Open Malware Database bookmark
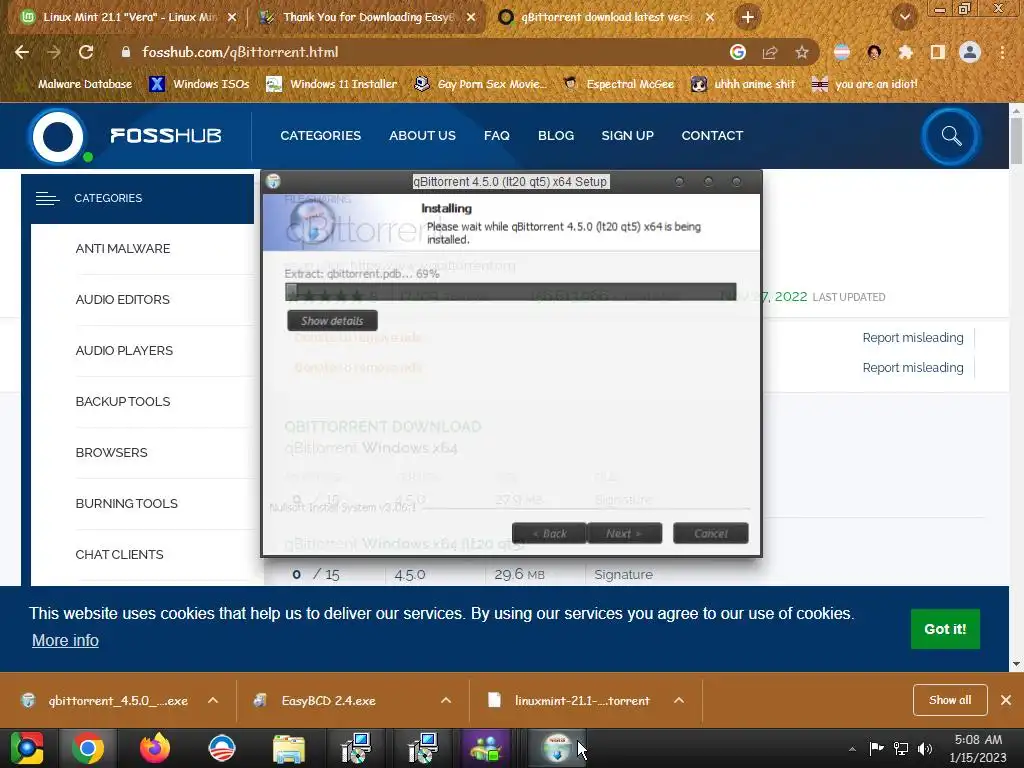1024x768 pixels. tap(85, 84)
